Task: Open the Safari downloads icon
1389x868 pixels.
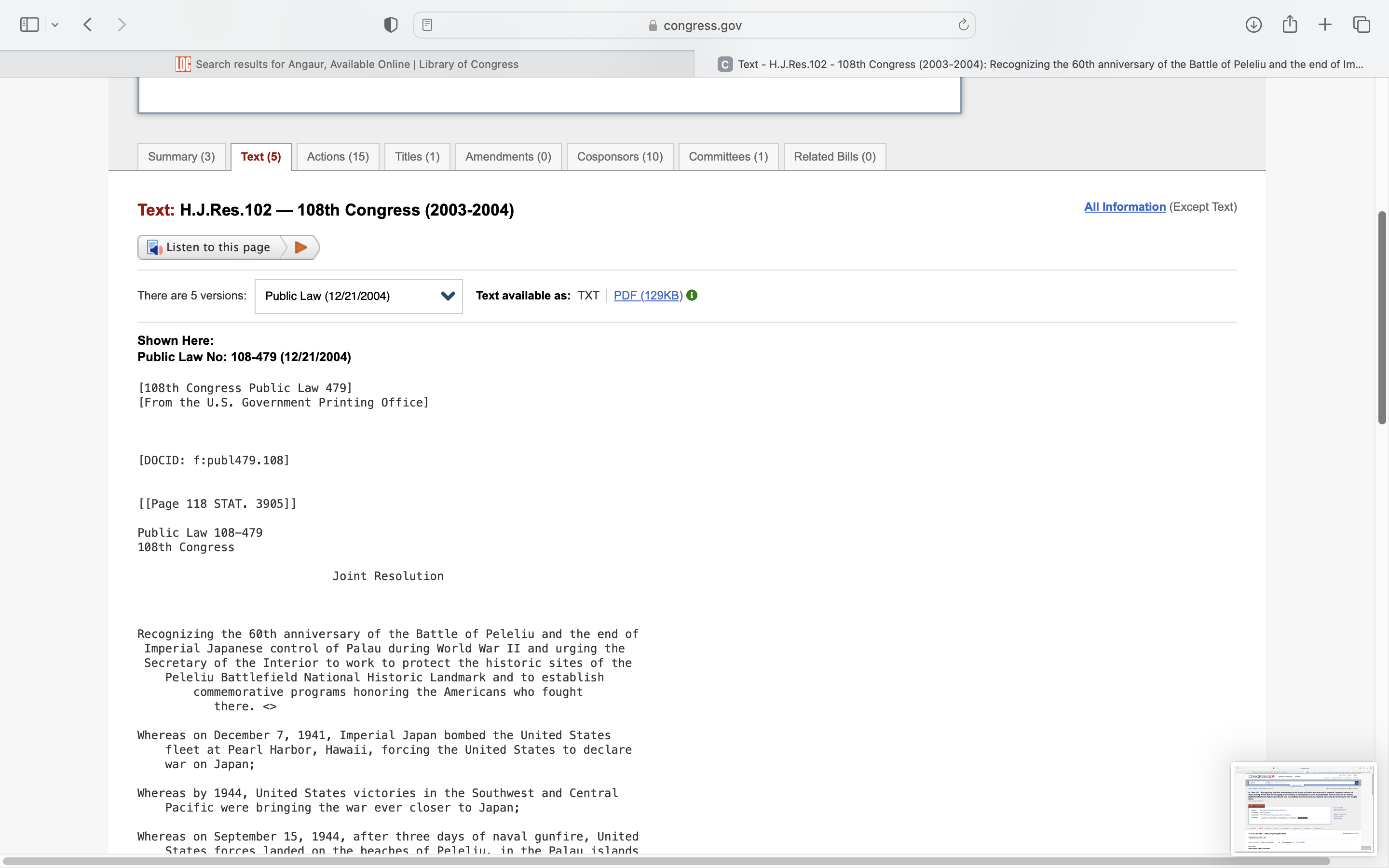Action: [1253, 25]
